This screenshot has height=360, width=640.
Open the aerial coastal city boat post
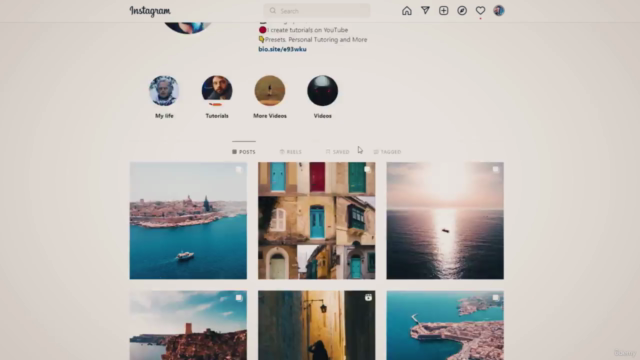coord(188,220)
